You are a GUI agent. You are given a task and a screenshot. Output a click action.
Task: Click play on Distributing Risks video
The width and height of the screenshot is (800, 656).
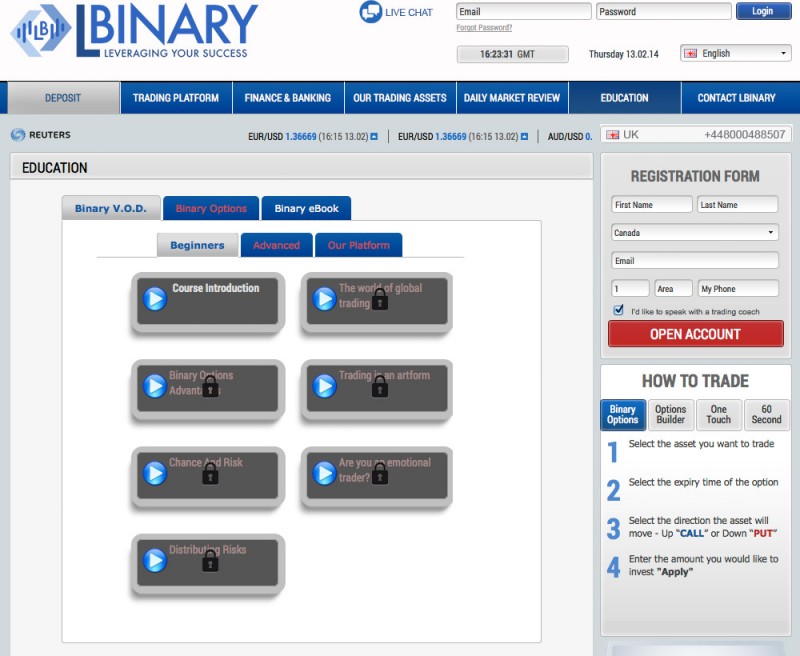click(155, 561)
